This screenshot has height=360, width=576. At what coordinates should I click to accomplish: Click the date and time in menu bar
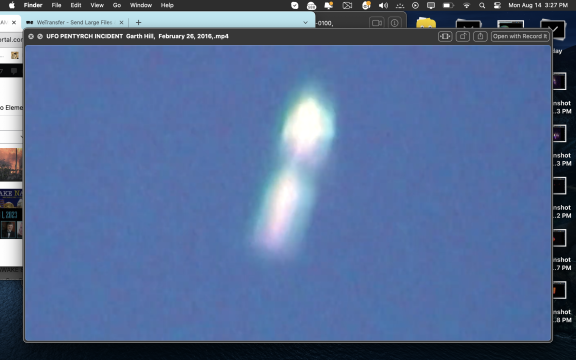tap(538, 5)
